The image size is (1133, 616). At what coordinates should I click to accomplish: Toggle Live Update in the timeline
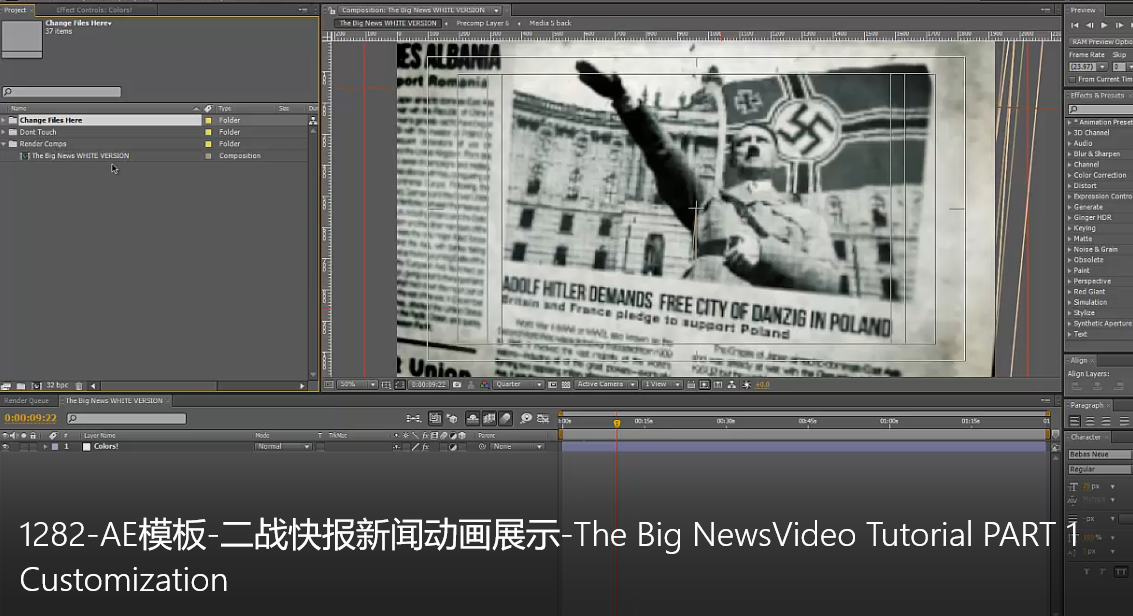(435, 418)
